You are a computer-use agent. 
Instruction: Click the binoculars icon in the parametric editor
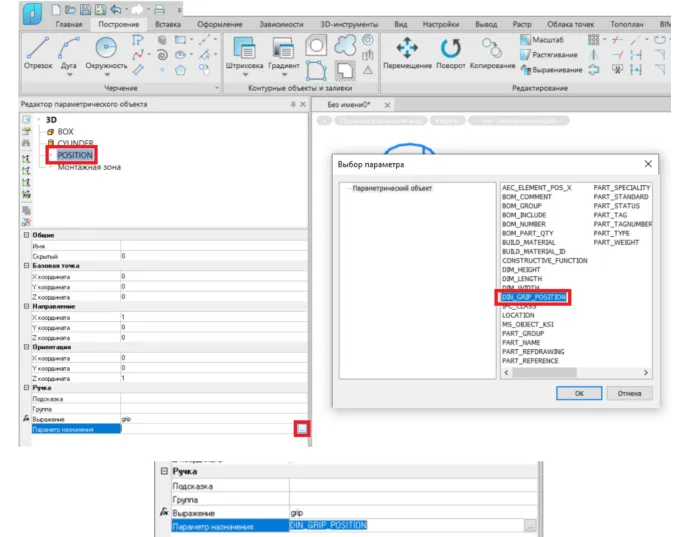click(26, 143)
